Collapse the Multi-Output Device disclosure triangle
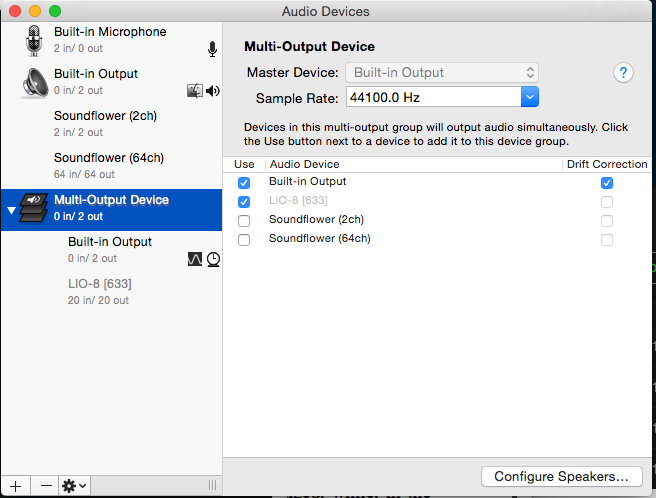 pos(11,210)
